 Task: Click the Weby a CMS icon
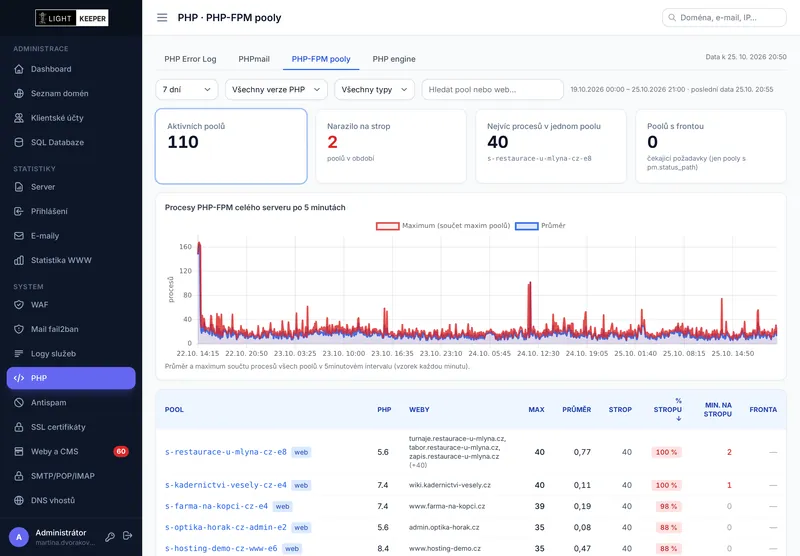(19, 451)
